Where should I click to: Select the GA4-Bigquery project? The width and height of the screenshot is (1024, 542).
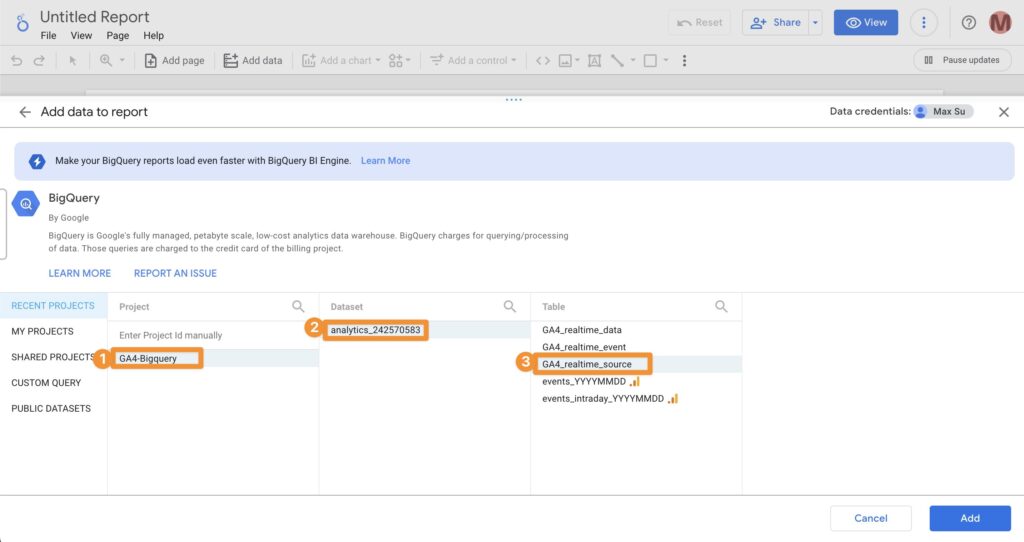[x=214, y=358]
